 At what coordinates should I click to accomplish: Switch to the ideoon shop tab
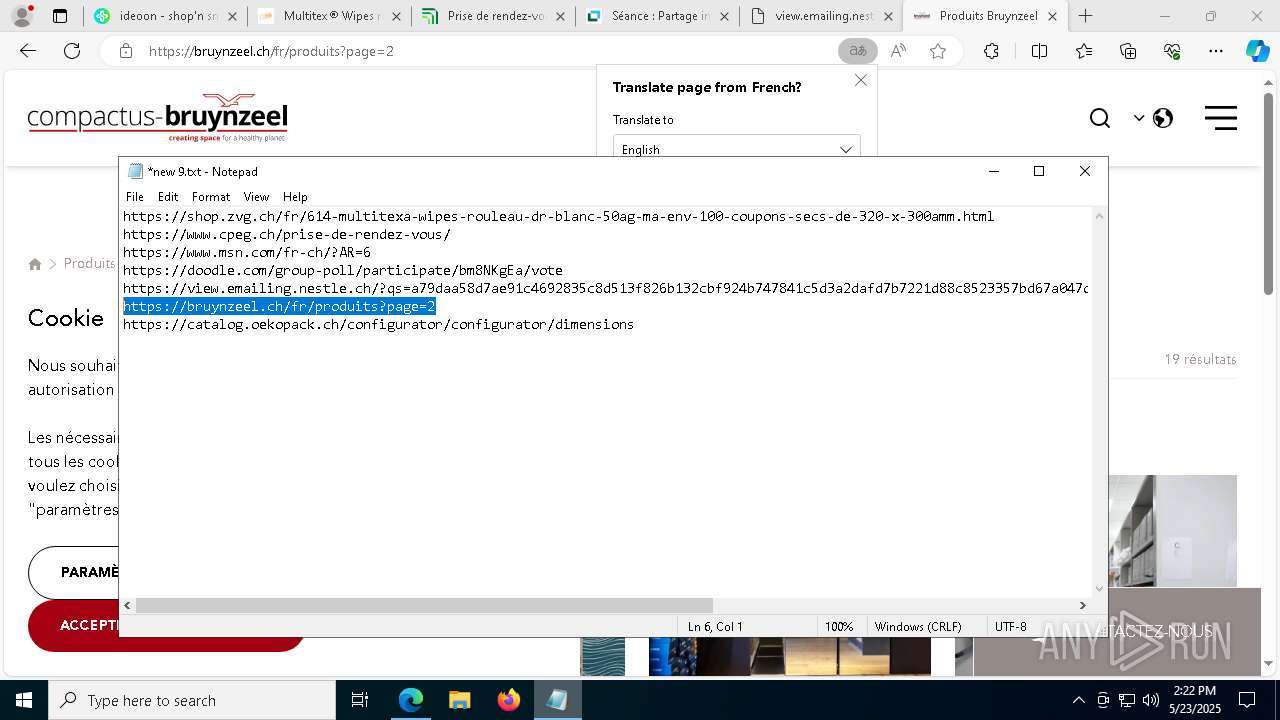point(165,16)
